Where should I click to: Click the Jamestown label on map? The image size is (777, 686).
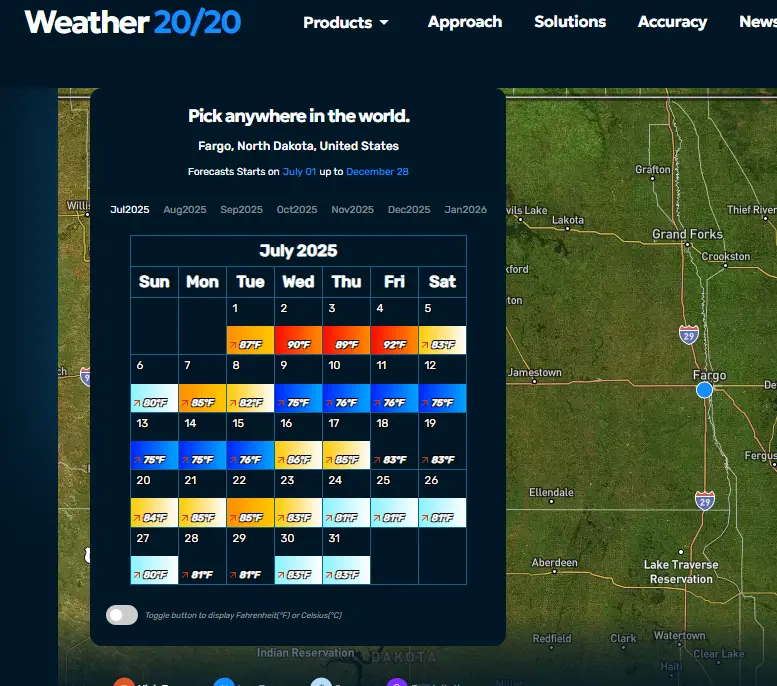coord(535,372)
